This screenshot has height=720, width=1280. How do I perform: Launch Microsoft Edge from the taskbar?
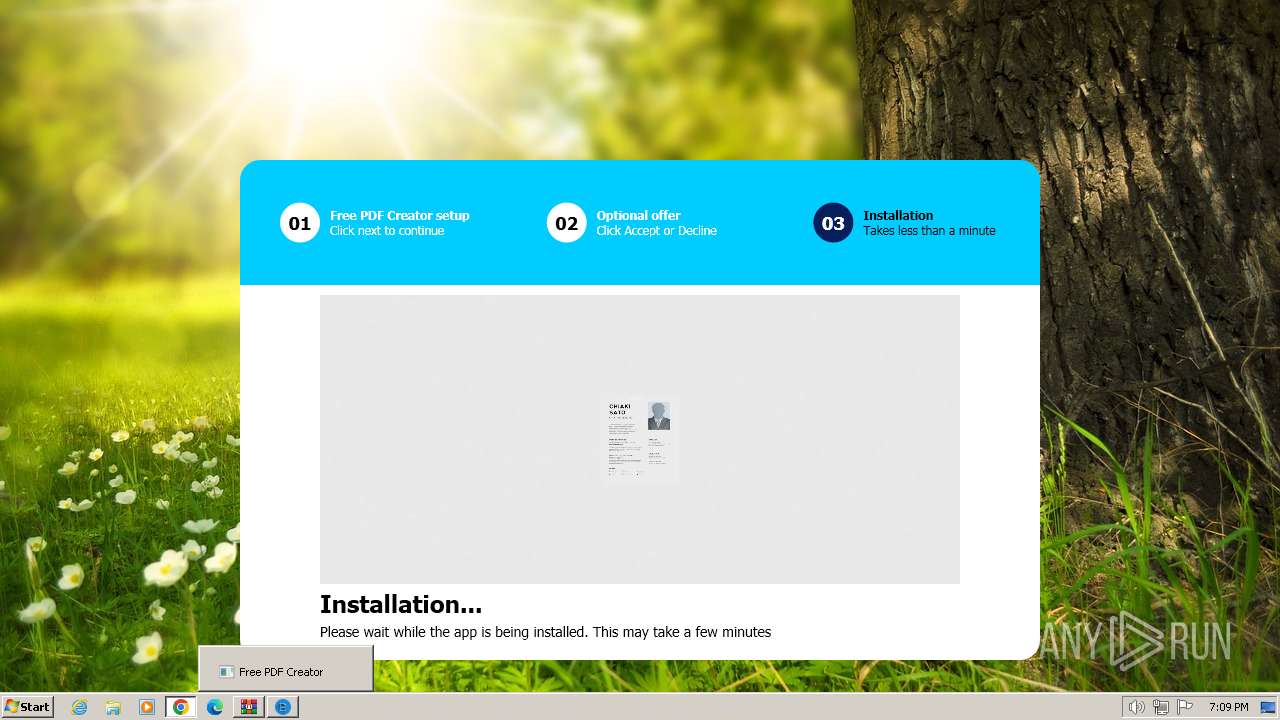[215, 707]
